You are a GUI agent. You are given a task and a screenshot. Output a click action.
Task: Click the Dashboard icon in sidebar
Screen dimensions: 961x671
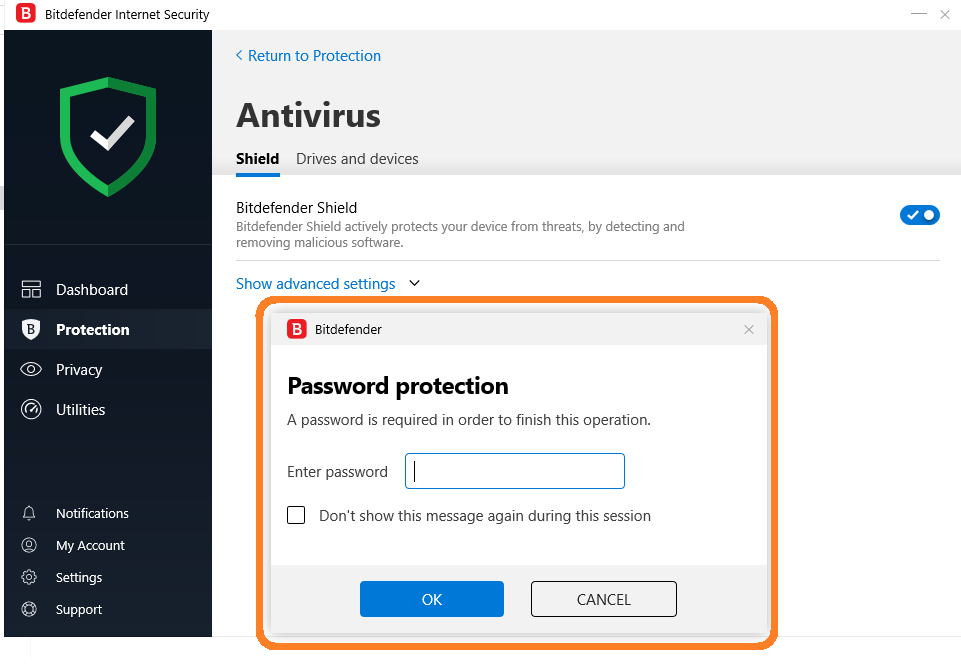pyautogui.click(x=31, y=290)
